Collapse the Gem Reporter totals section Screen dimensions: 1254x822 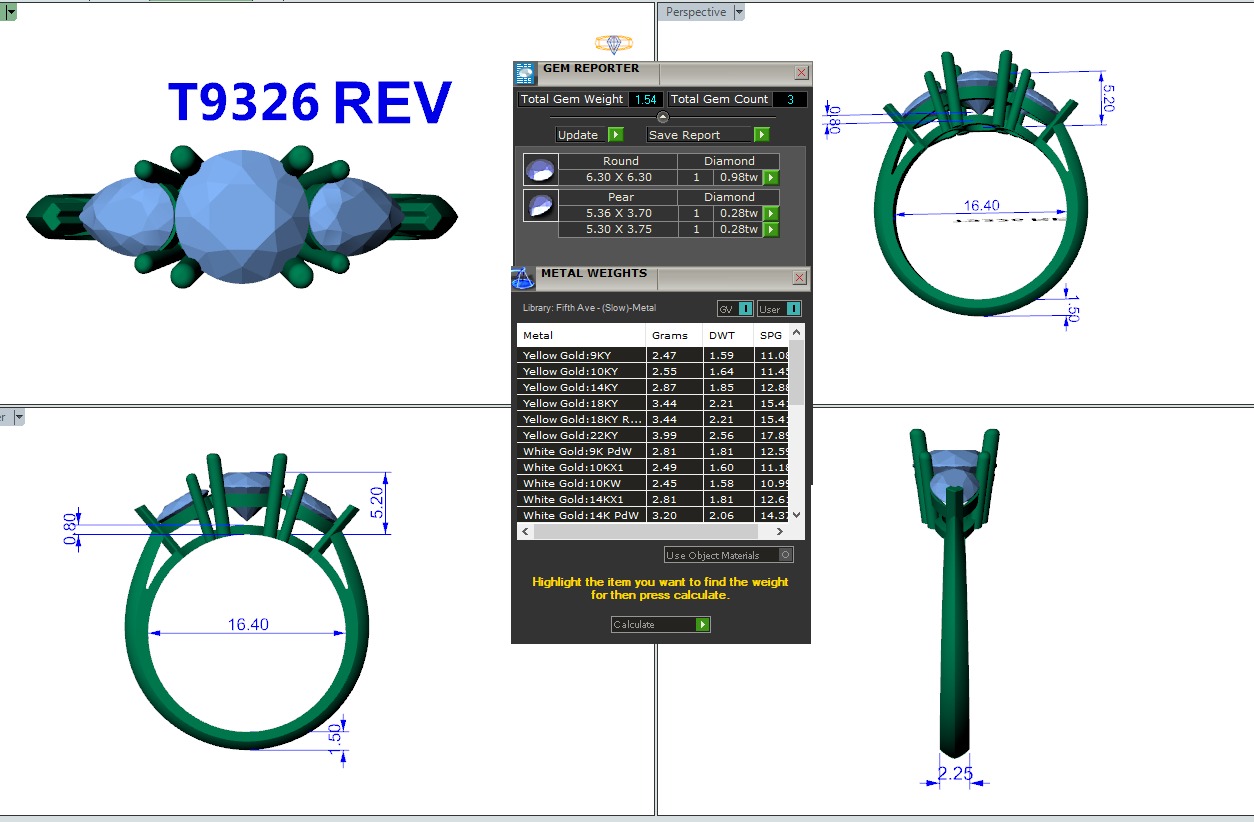pos(662,118)
